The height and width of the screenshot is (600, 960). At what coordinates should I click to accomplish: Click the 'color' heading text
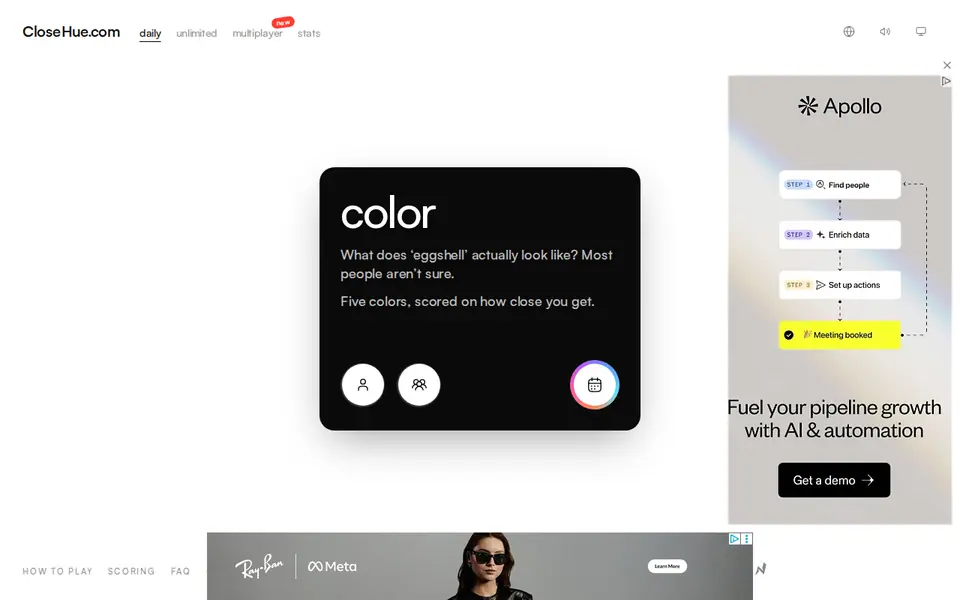[x=388, y=214]
